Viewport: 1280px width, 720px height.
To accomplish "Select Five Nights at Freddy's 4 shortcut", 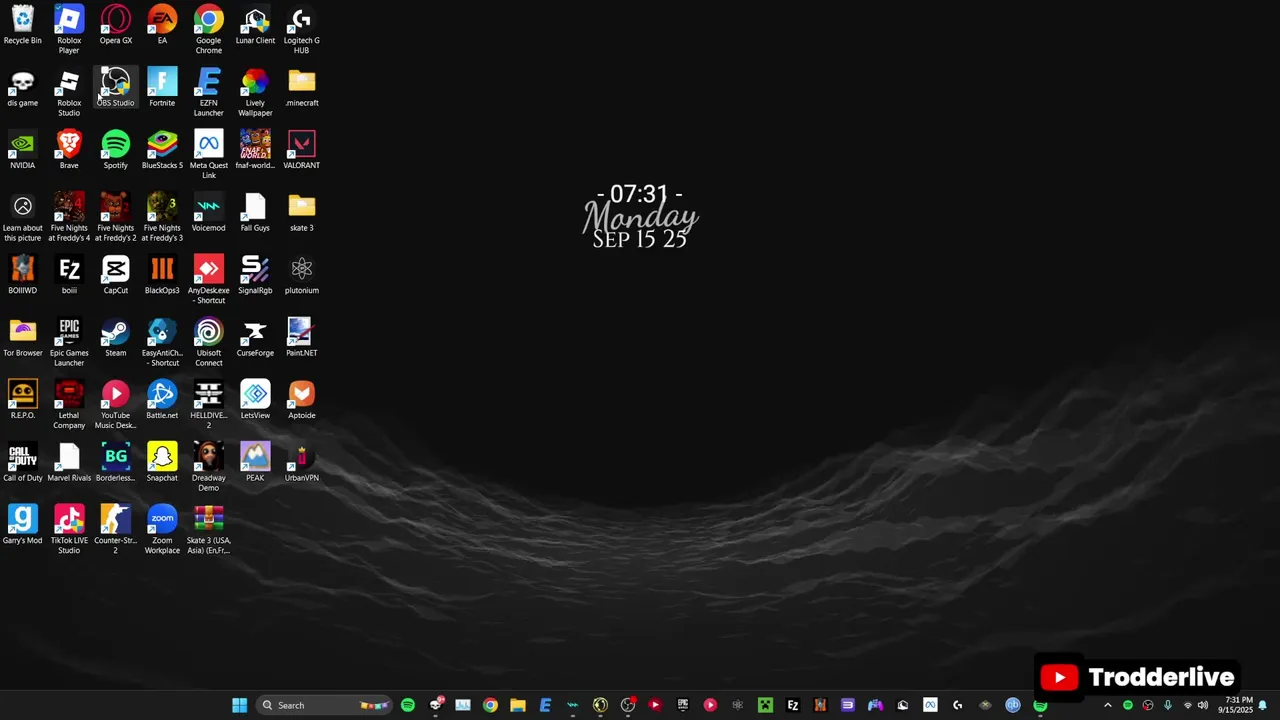I will 69,218.
